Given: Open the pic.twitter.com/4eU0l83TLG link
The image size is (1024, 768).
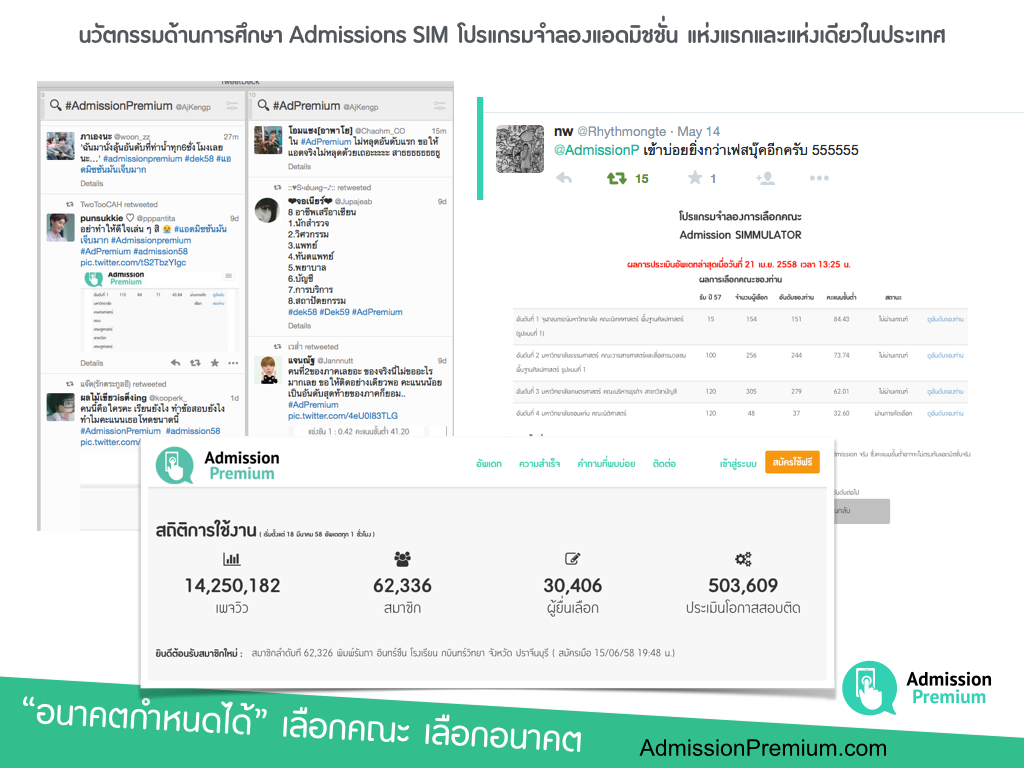Looking at the screenshot, I should pyautogui.click(x=343, y=416).
